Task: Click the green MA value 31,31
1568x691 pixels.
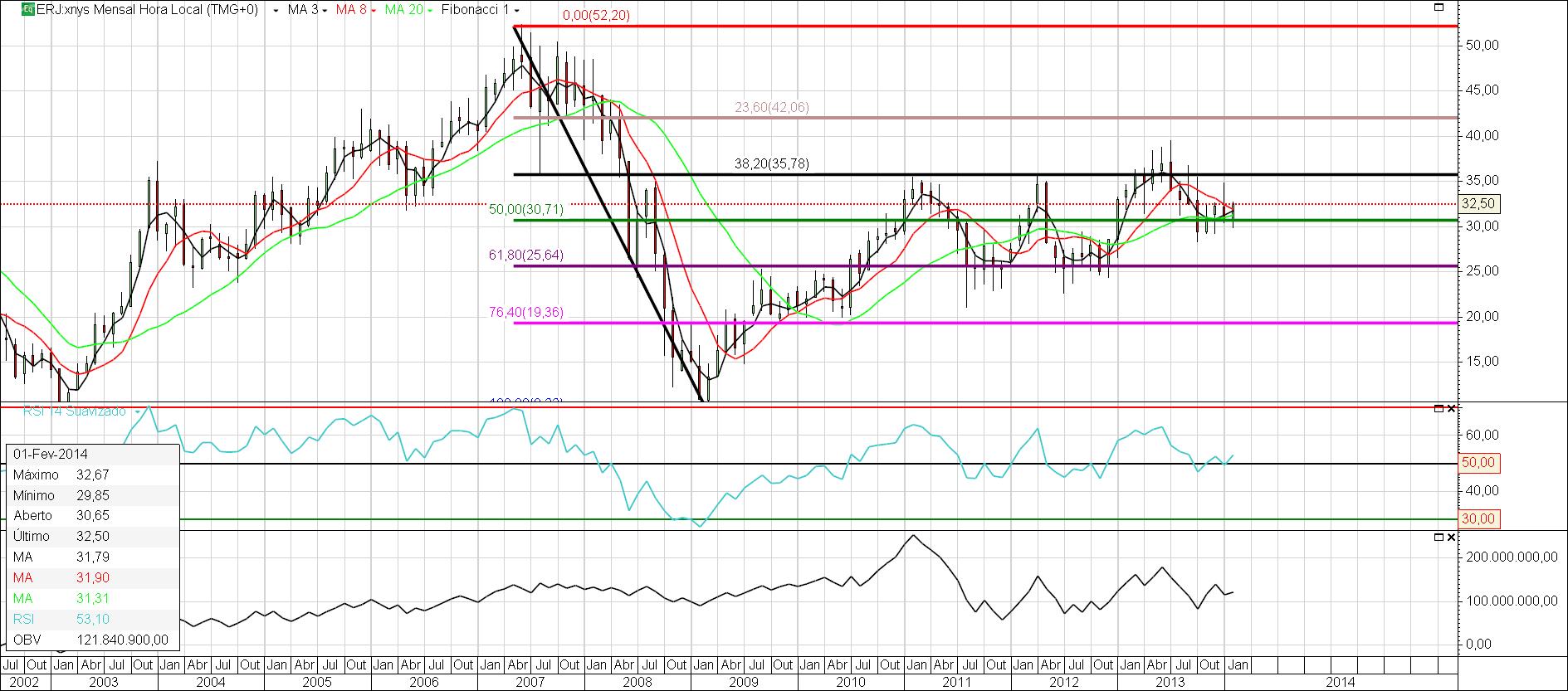Action: click(92, 598)
